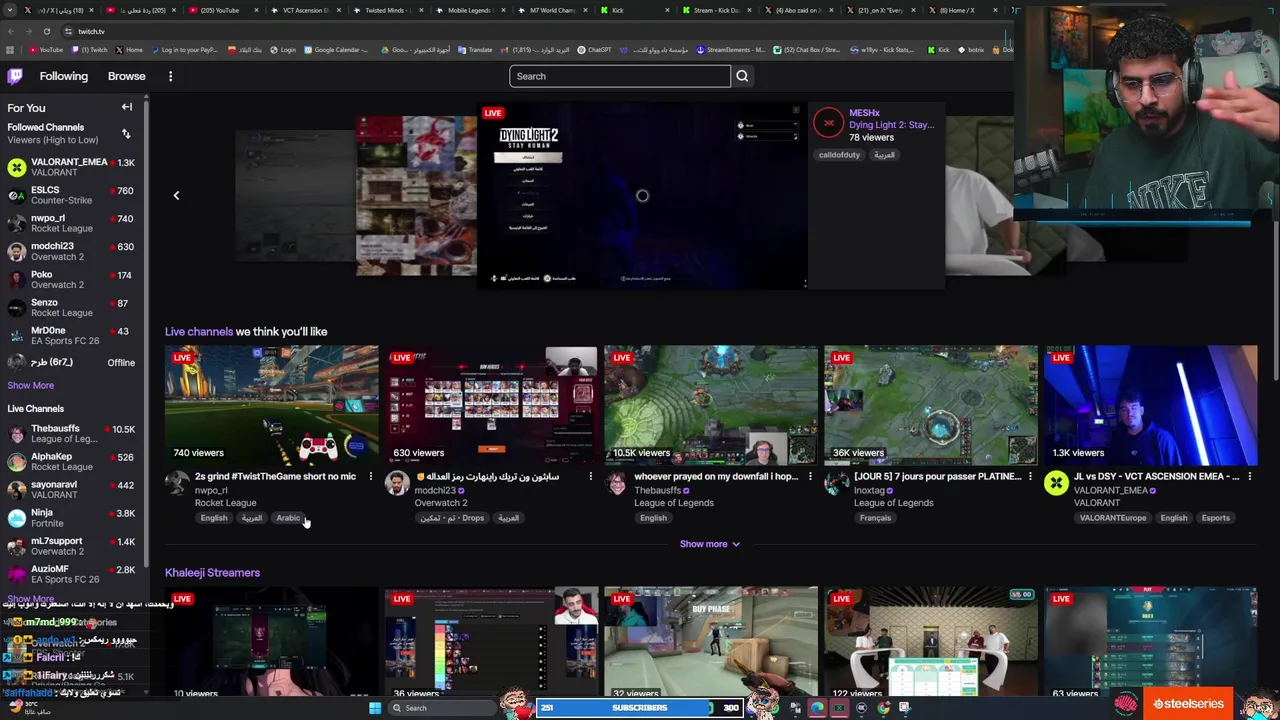This screenshot has height=720, width=1280.
Task: Open the three-dot more menu beside Browse
Action: [170, 76]
